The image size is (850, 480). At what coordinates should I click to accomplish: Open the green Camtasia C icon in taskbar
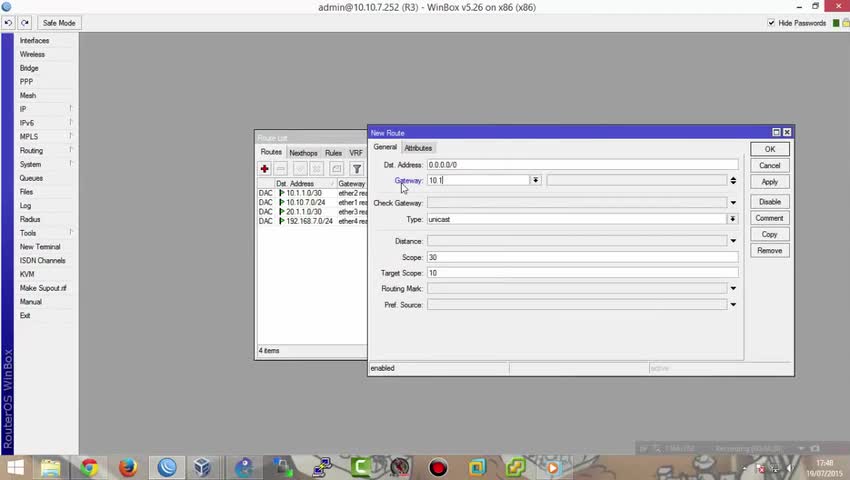click(360, 467)
